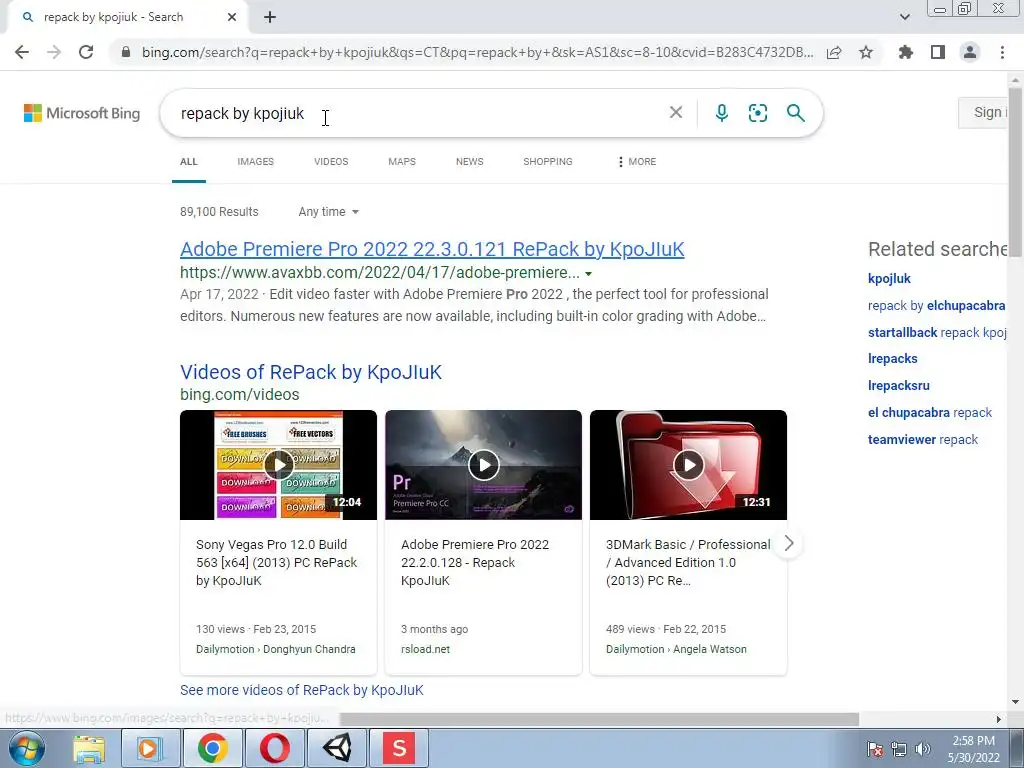Viewport: 1024px width, 768px height.
Task: Expand the avaxbb URL dropdown arrow
Action: pos(588,274)
